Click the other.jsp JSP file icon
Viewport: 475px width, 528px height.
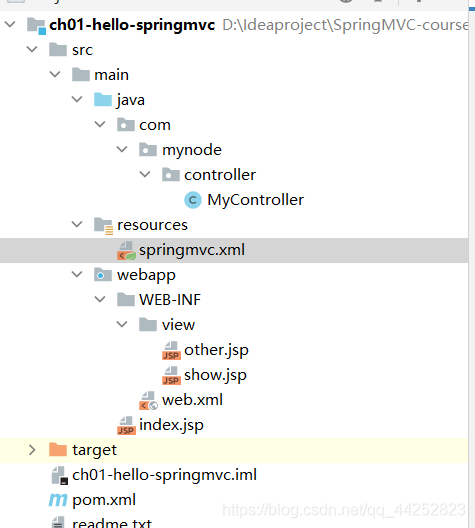171,351
